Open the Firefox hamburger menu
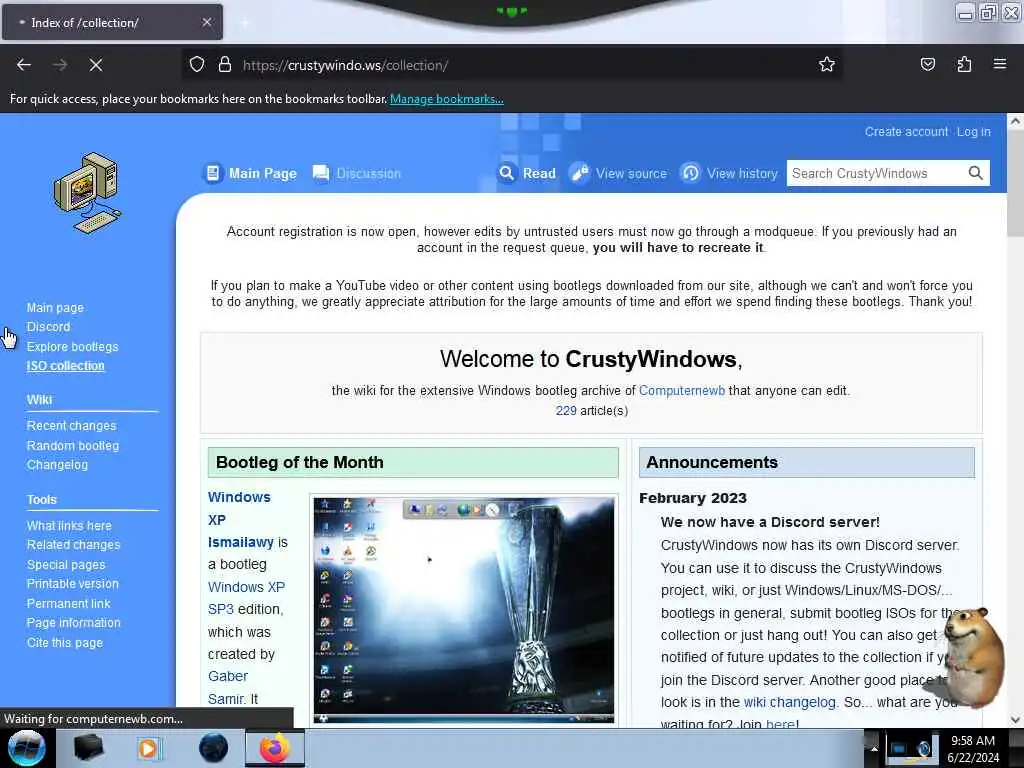 click(1000, 65)
